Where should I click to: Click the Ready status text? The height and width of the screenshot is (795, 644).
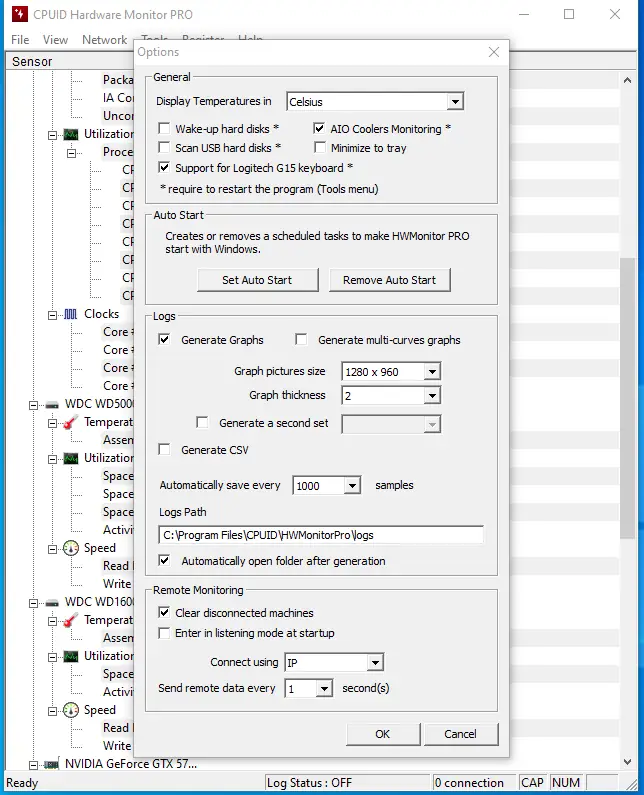22,783
